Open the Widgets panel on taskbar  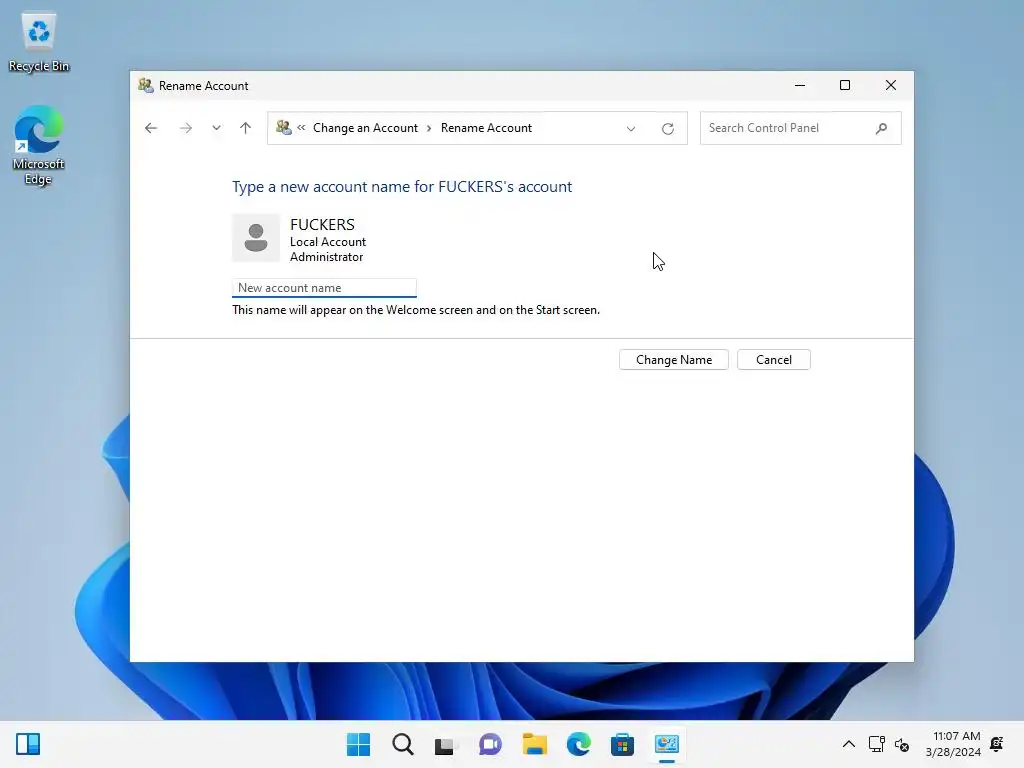[x=28, y=744]
